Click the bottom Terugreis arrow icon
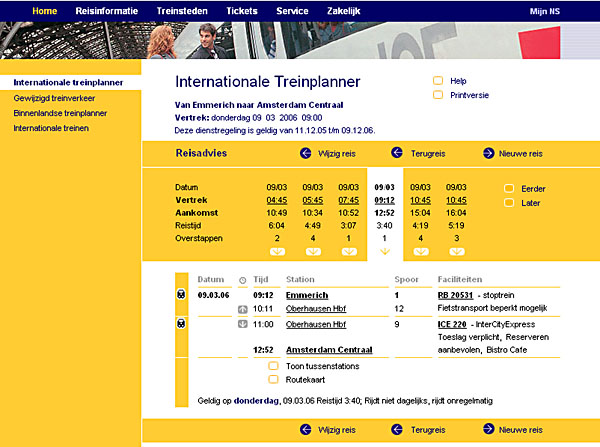600x447 pixels. pos(396,429)
